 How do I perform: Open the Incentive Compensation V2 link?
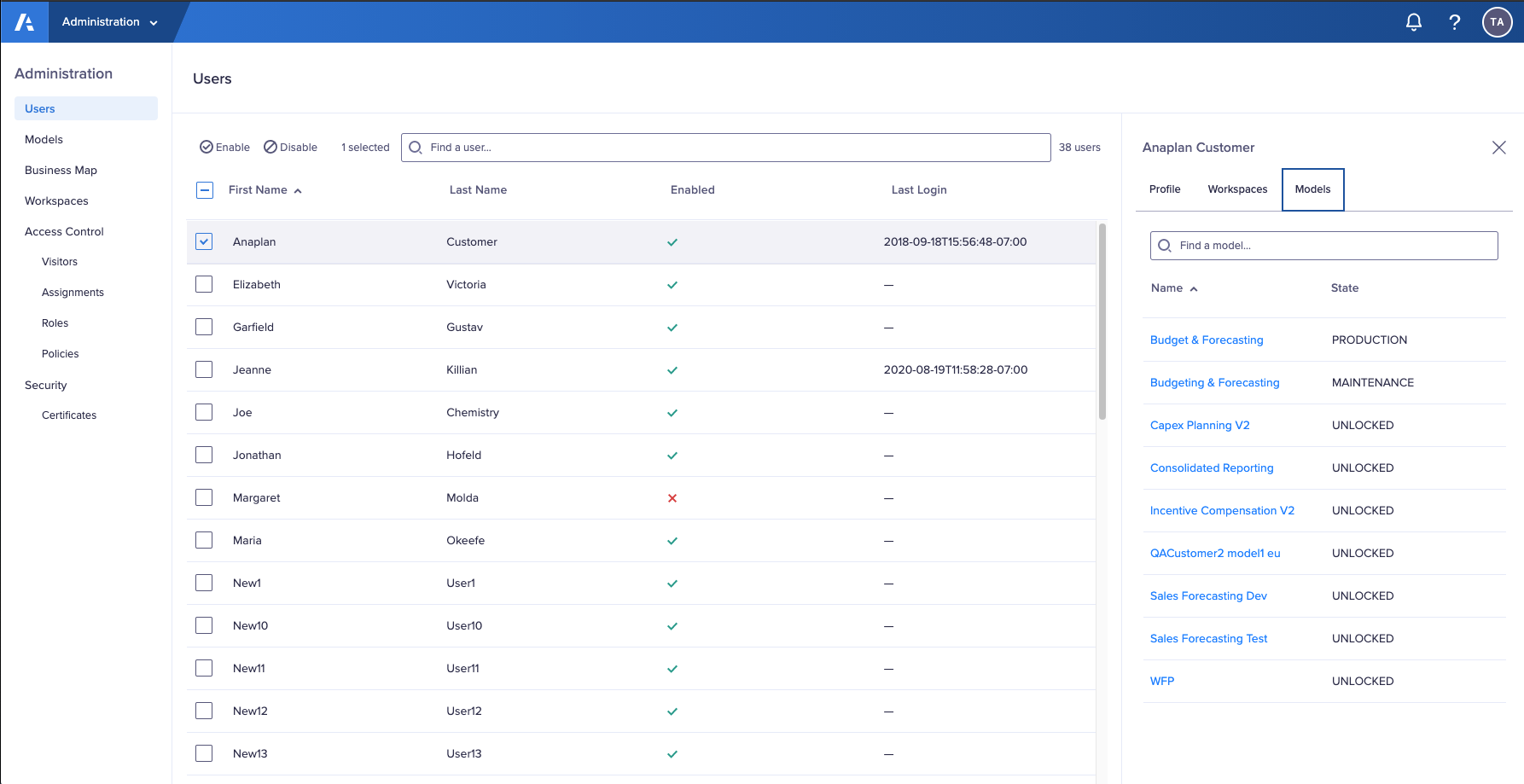pos(1222,511)
